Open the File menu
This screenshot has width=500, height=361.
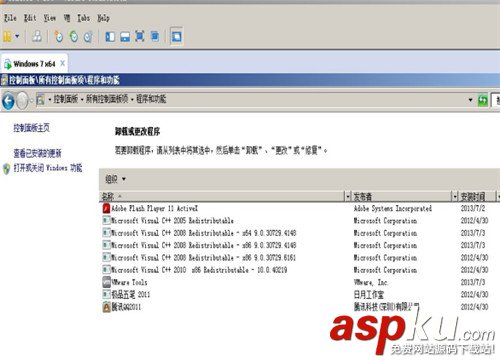(x=10, y=18)
